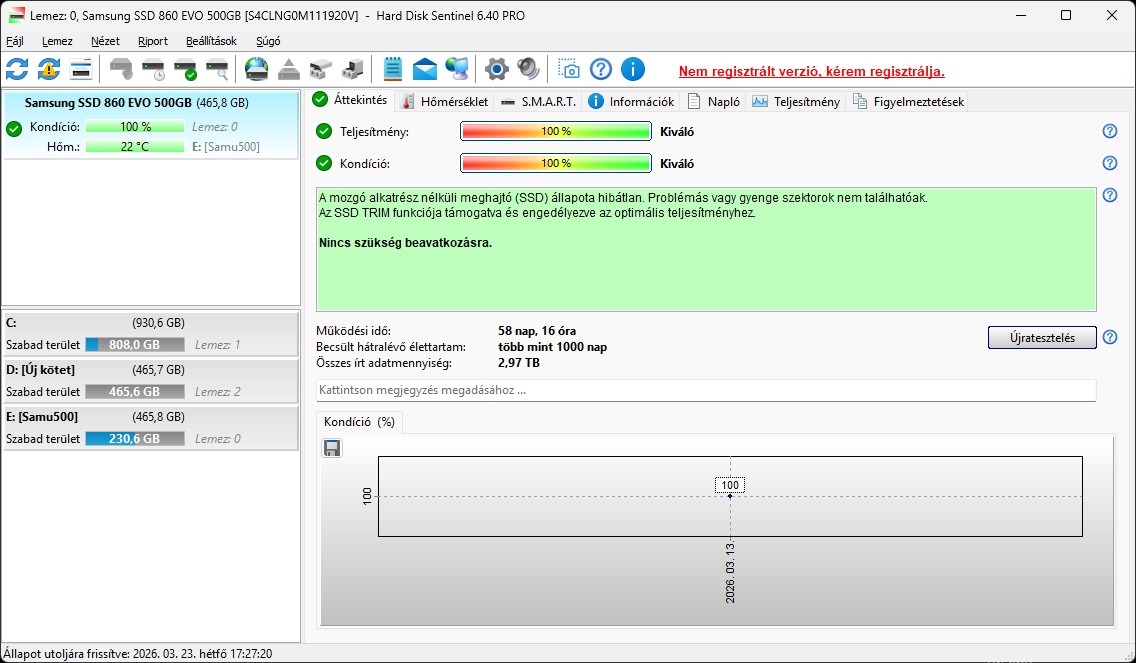Select the D: [Új kötet] partition entry
The width and height of the screenshot is (1136, 663).
[x=151, y=381]
